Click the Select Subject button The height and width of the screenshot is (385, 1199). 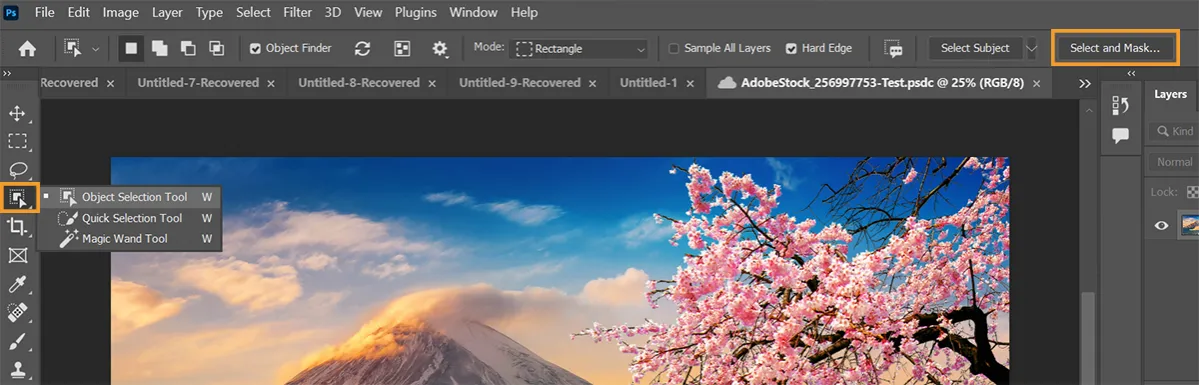(975, 48)
